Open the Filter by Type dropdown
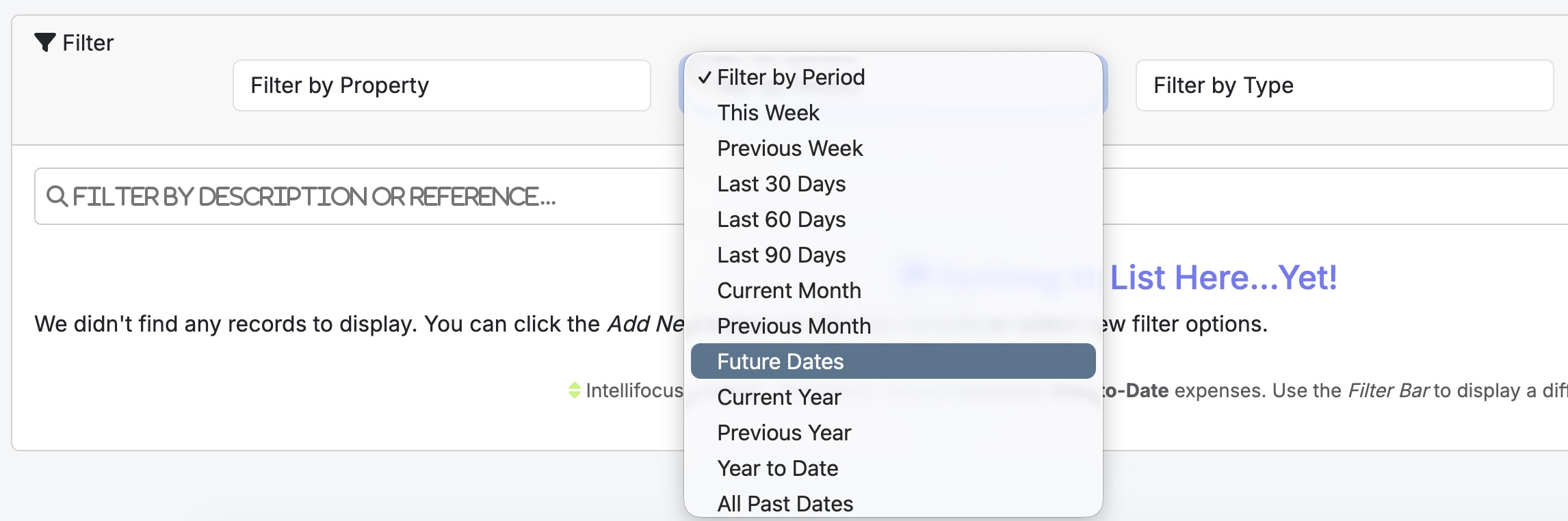Screen dimensions: 1568x521 [x=1344, y=85]
